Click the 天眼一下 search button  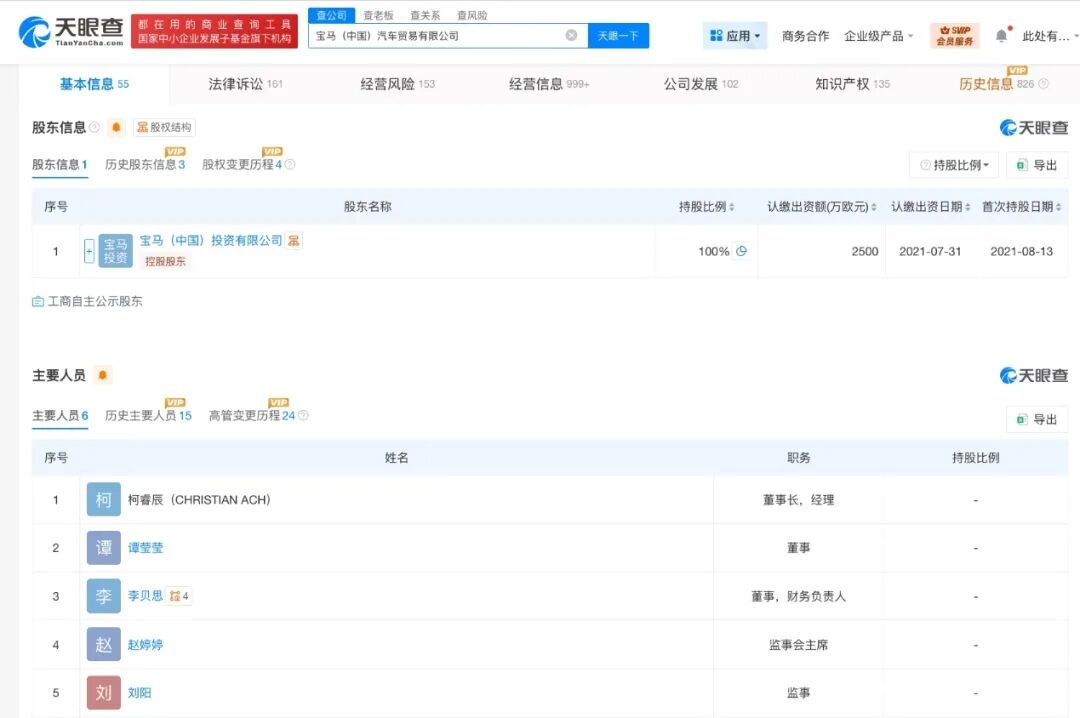coord(618,36)
